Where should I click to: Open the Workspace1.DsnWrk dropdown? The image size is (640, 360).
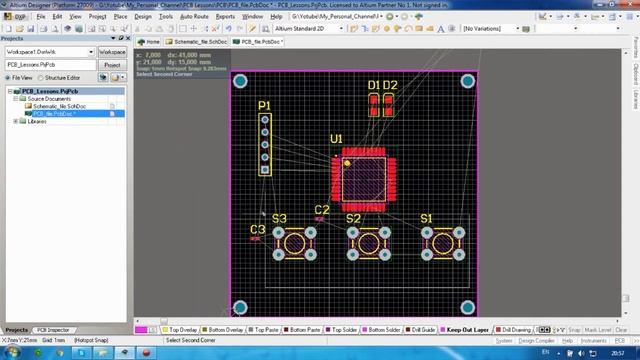tap(91, 52)
